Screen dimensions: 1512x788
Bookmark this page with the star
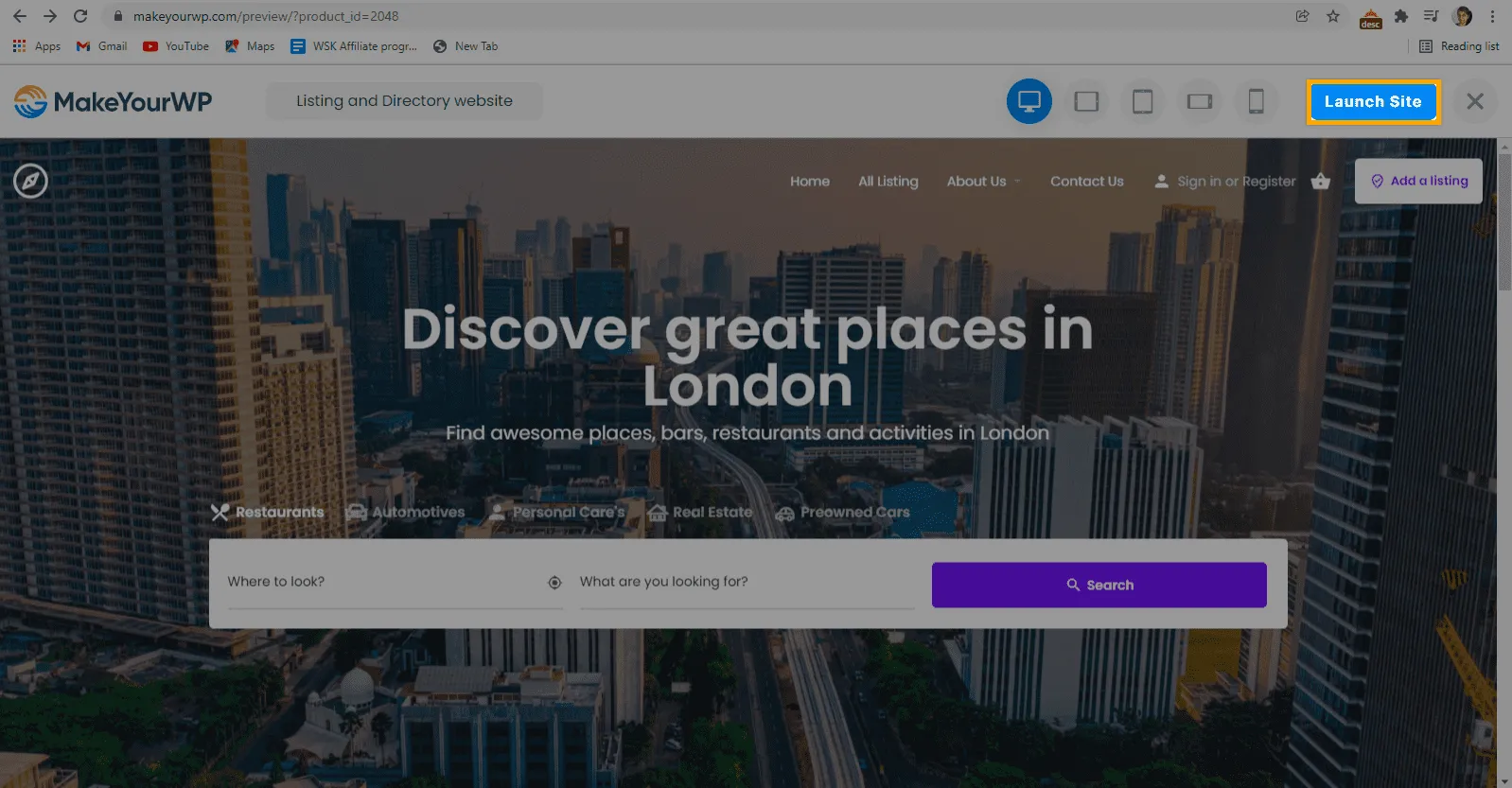point(1333,16)
